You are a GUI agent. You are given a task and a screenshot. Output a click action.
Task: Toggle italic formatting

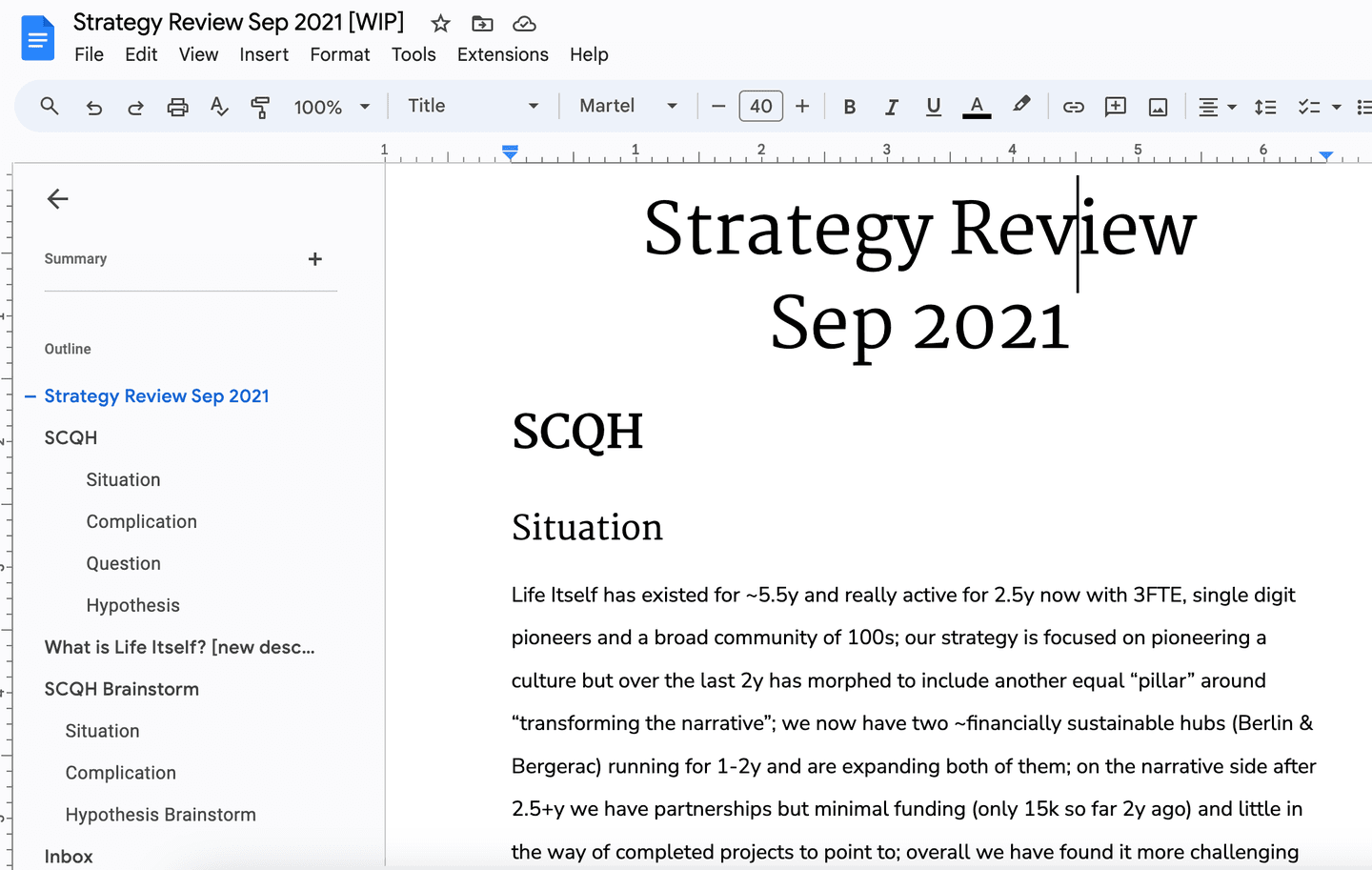[x=891, y=106]
